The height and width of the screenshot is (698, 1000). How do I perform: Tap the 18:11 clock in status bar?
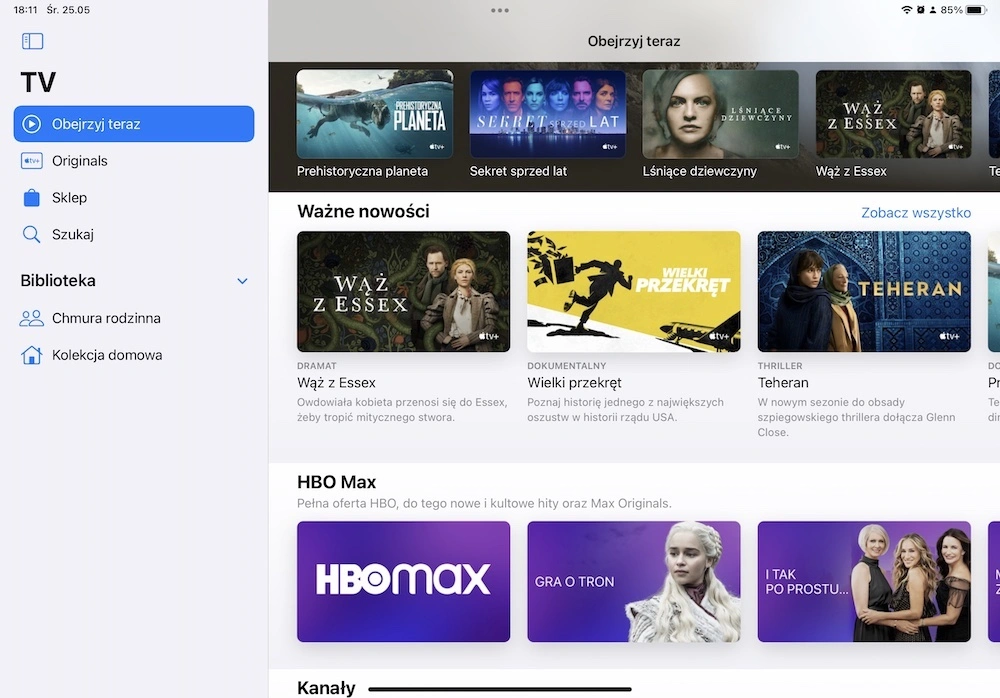(x=26, y=10)
